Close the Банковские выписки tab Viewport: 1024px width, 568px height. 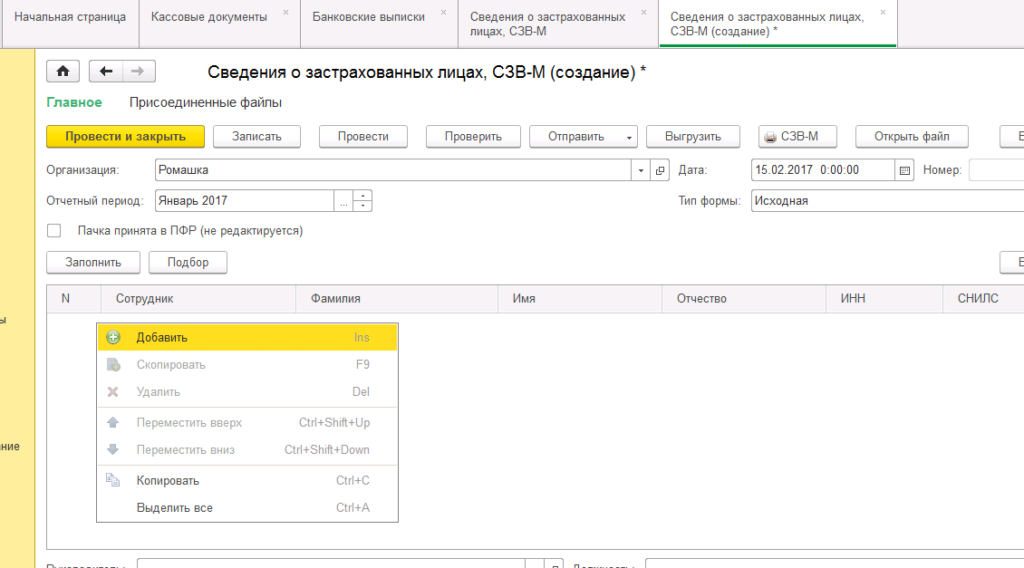[x=443, y=13]
